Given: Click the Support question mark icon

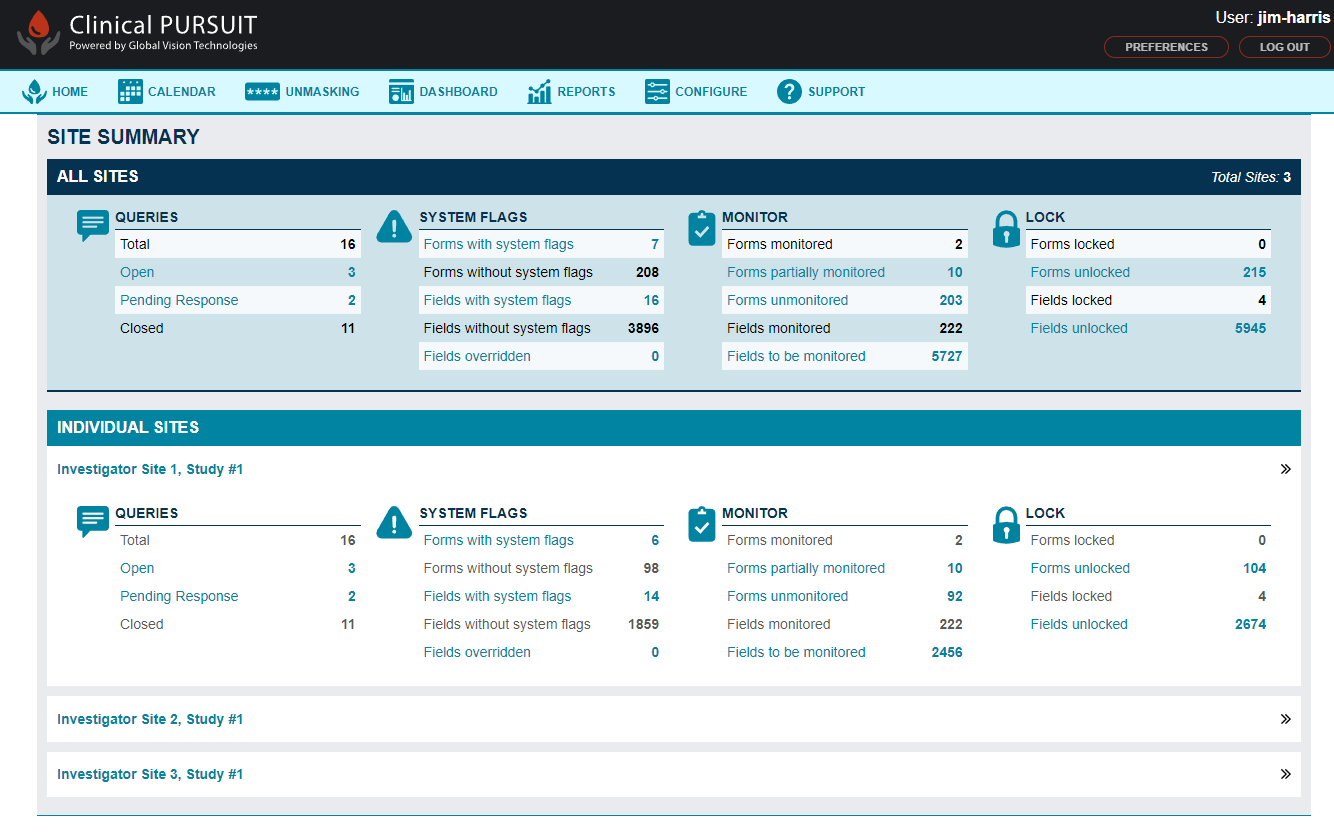Looking at the screenshot, I should (x=789, y=91).
